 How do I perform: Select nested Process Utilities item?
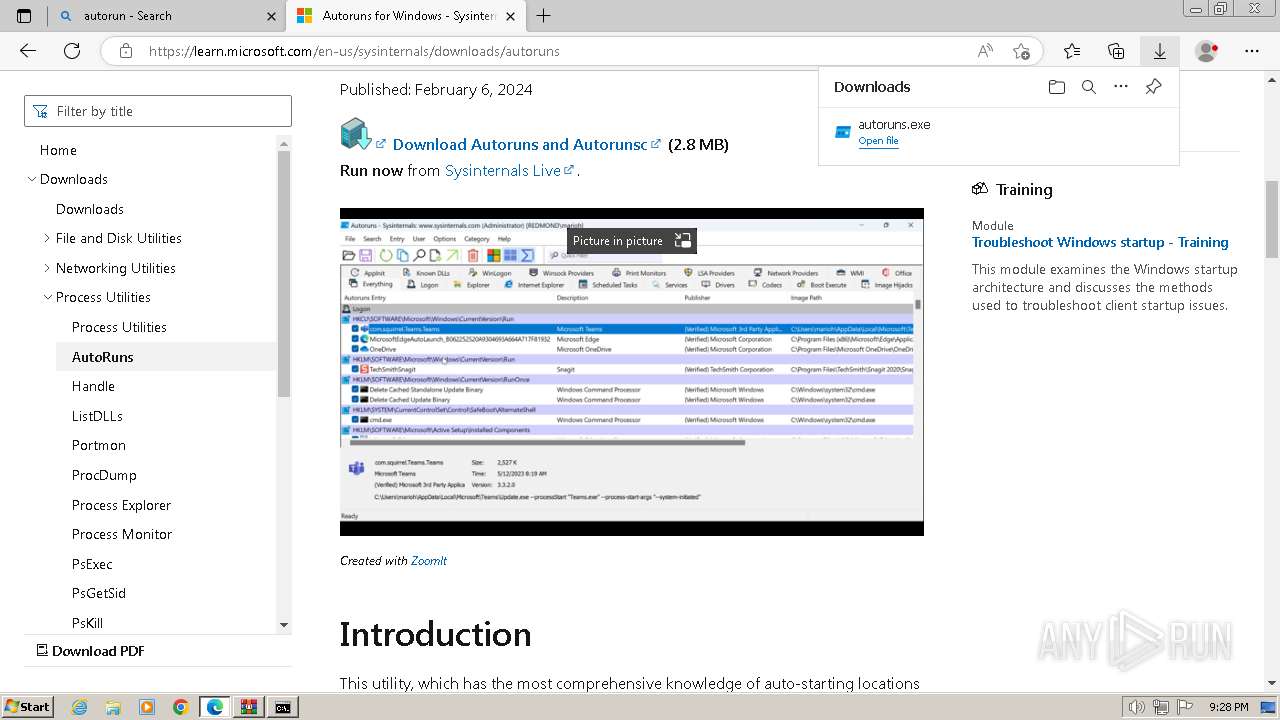click(119, 327)
